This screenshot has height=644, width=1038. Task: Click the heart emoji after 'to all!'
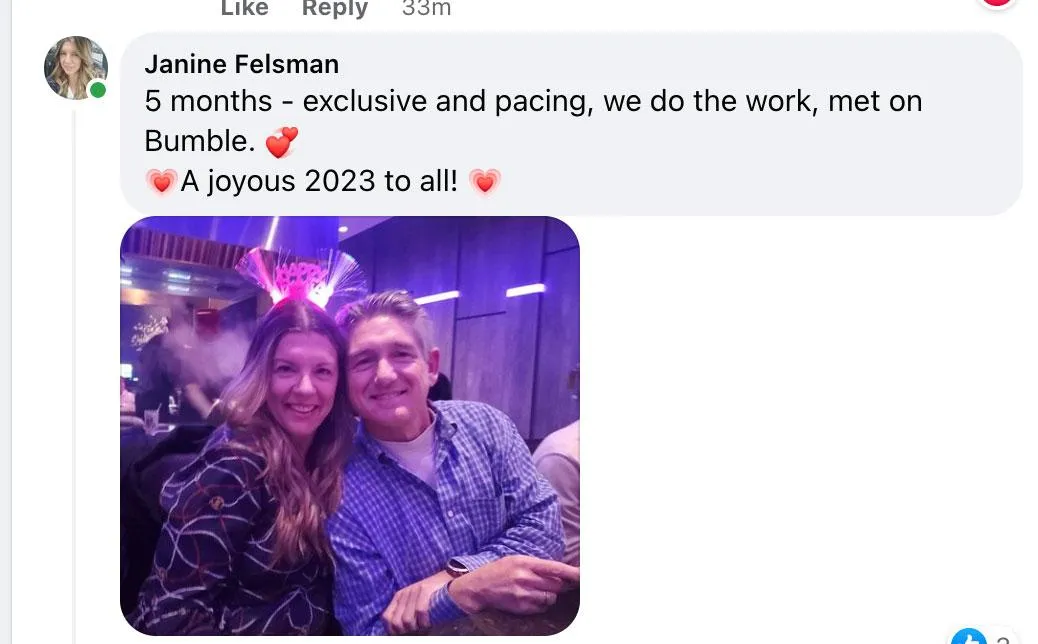(485, 182)
